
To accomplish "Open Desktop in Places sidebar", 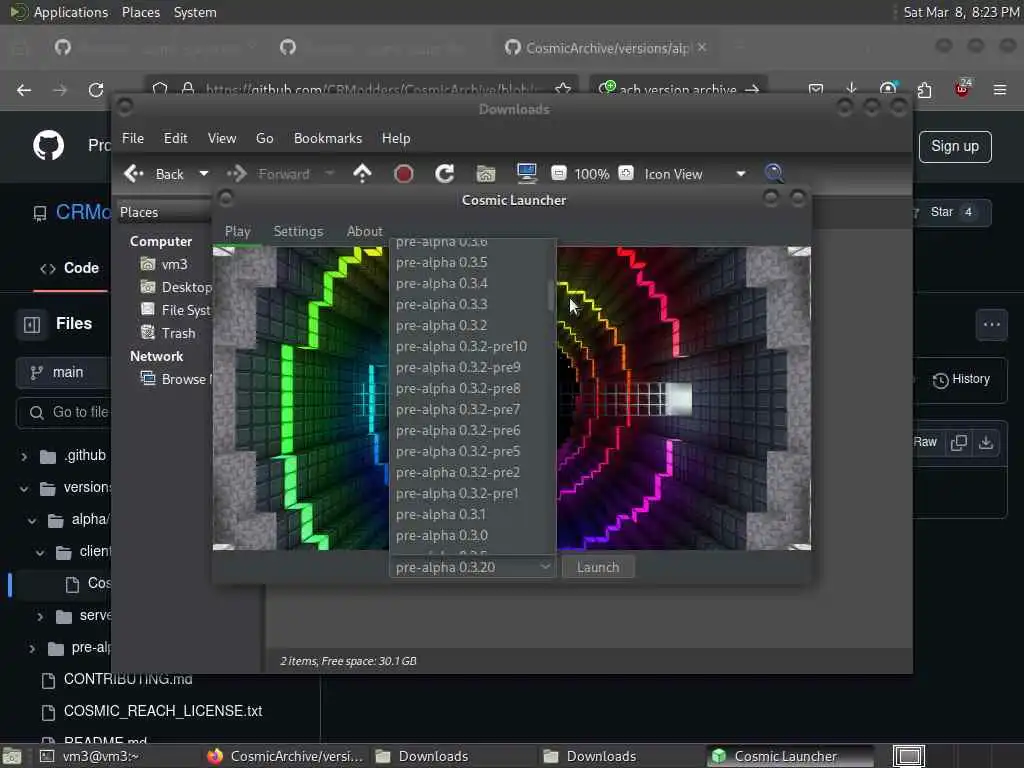I will pos(176,287).
